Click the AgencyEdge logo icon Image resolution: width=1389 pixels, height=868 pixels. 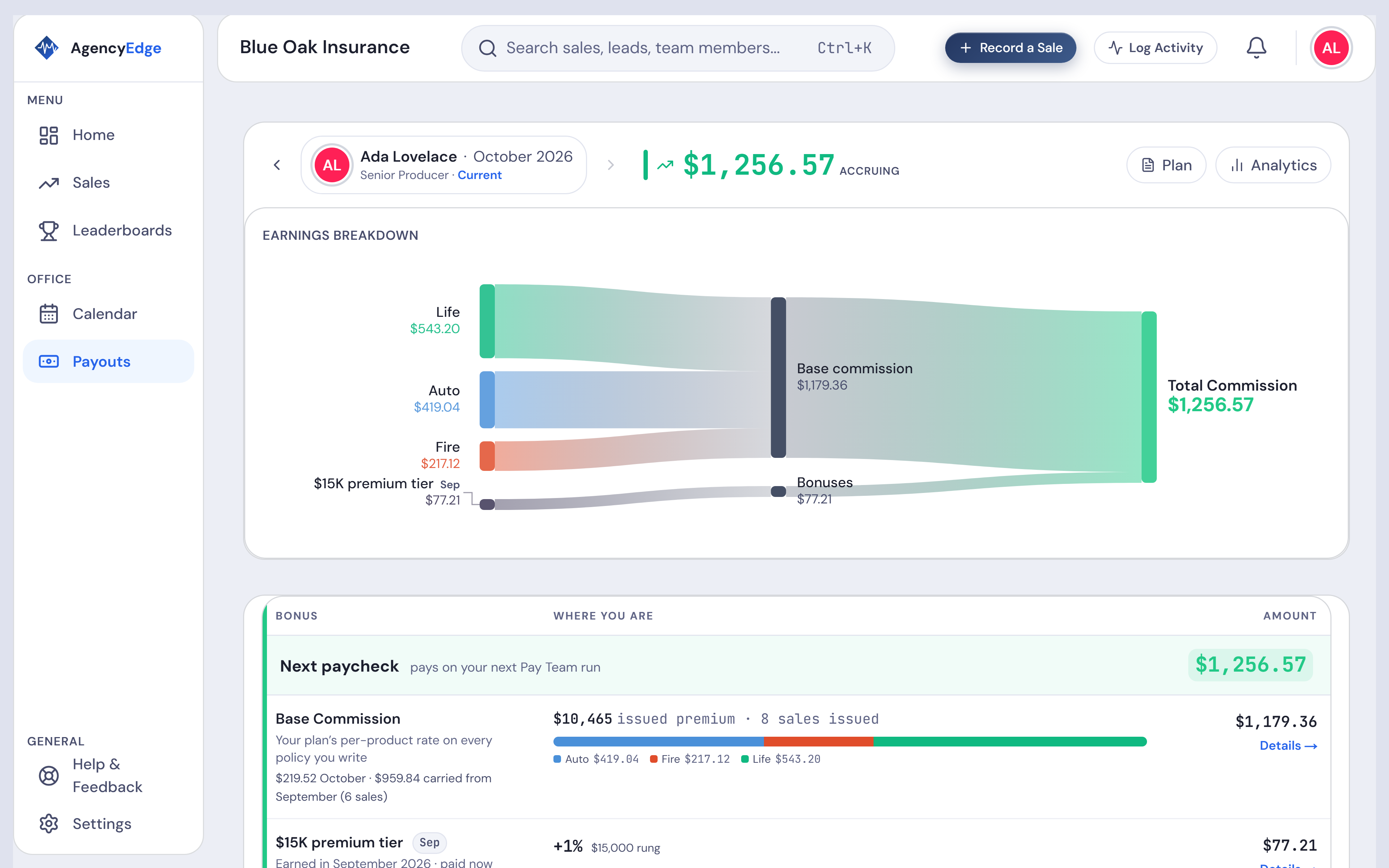pyautogui.click(x=47, y=48)
